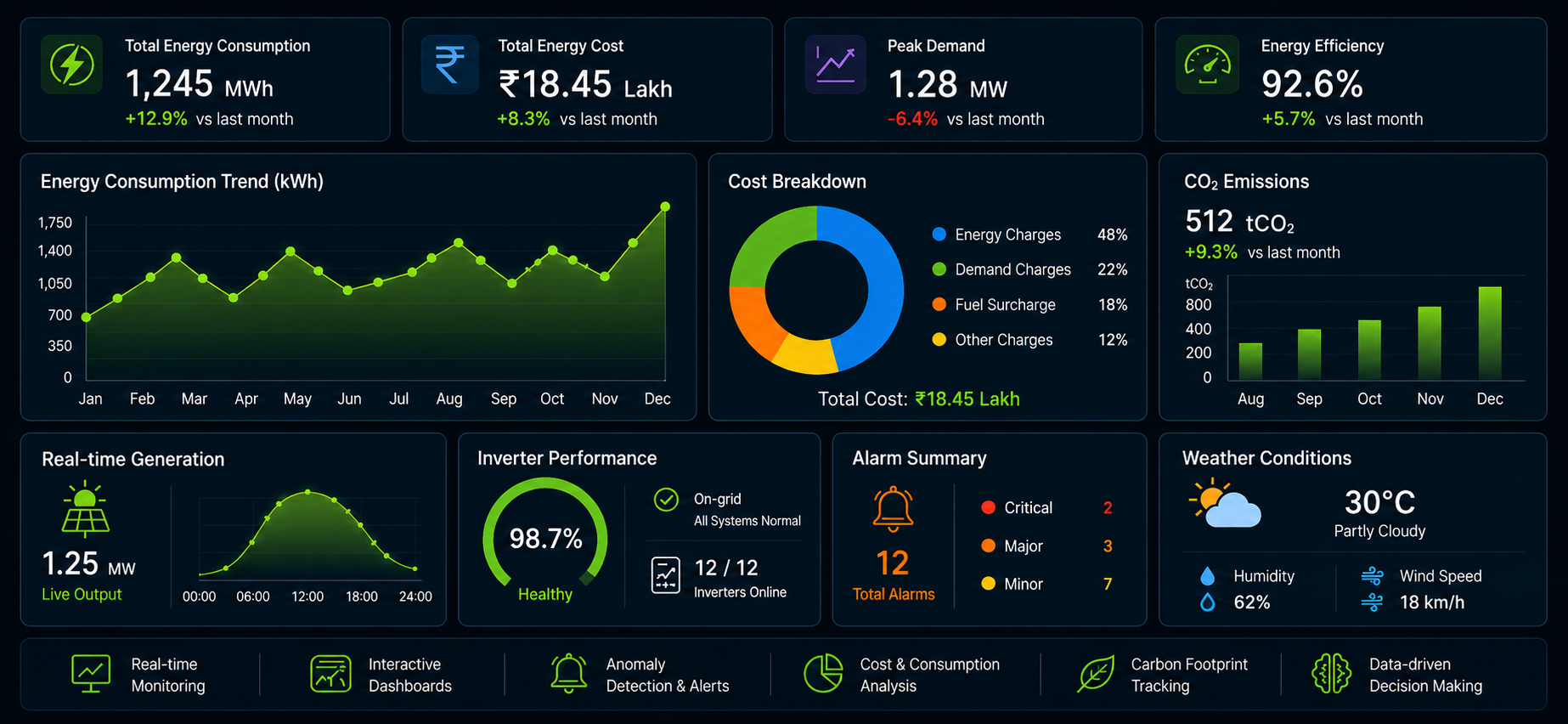
Task: Select the green Demand Charges legend dot
Action: (x=939, y=269)
